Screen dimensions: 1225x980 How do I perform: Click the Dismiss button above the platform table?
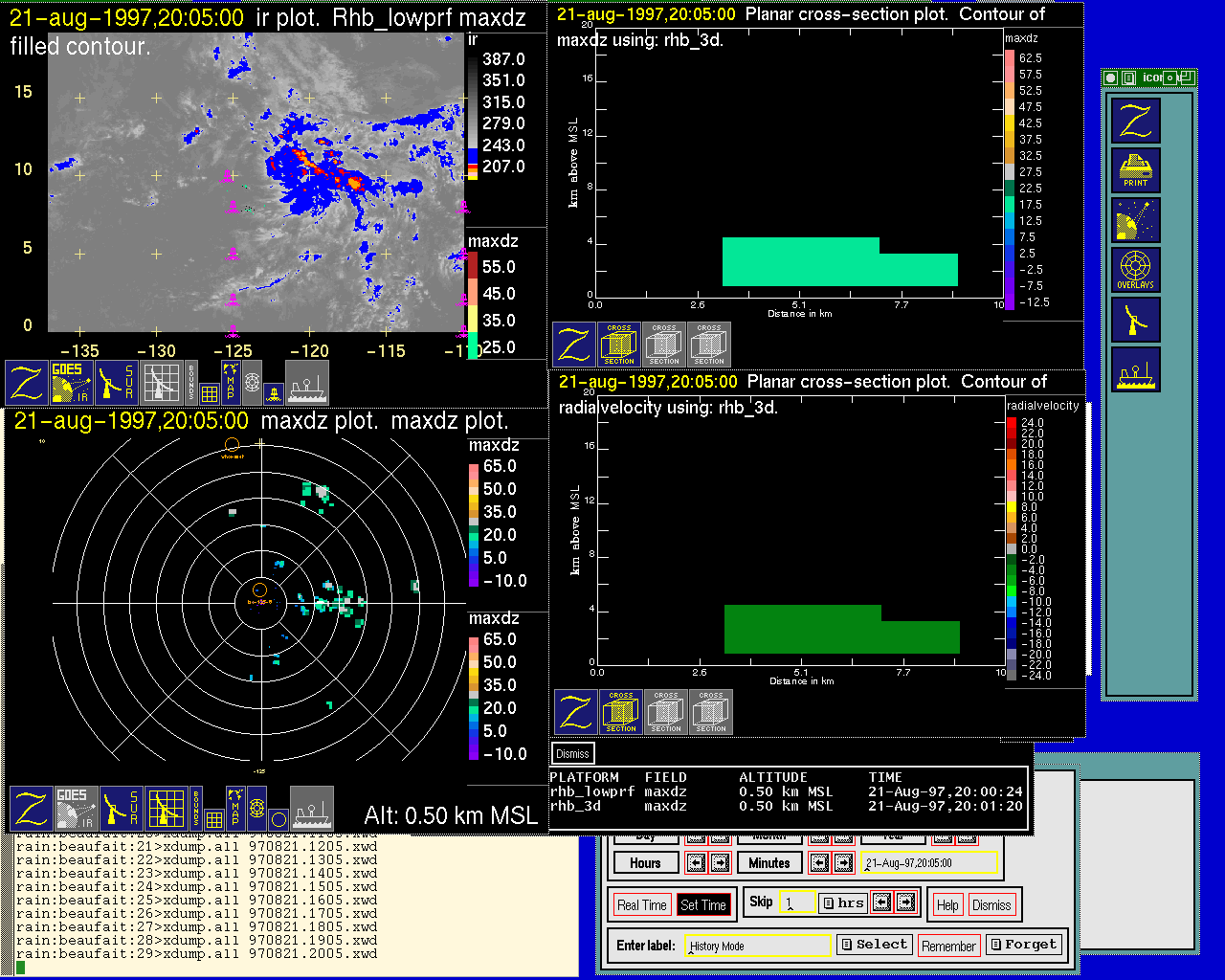572,754
